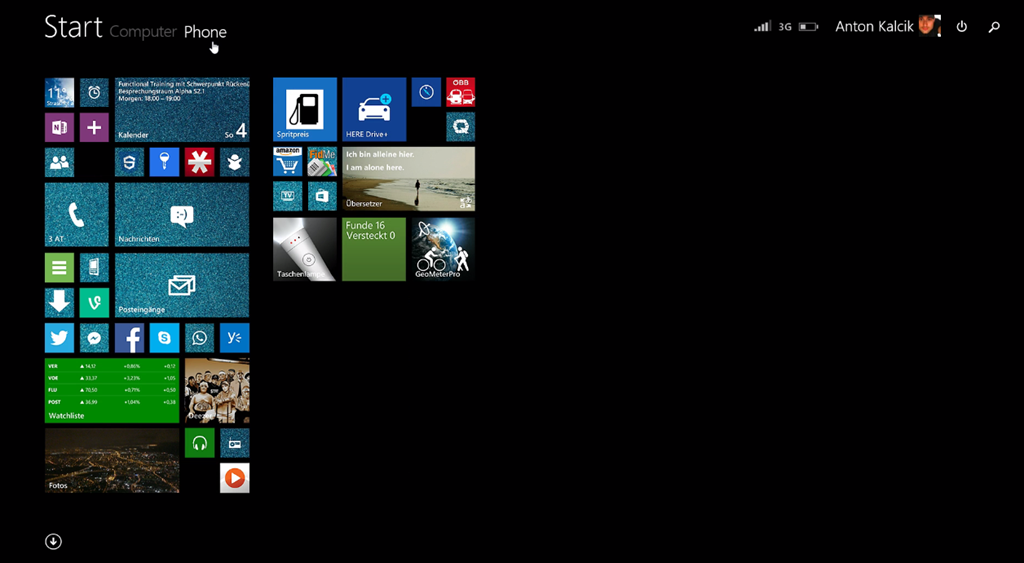Open search with the magnifier icon
Image resolution: width=1024 pixels, height=563 pixels.
click(994, 27)
